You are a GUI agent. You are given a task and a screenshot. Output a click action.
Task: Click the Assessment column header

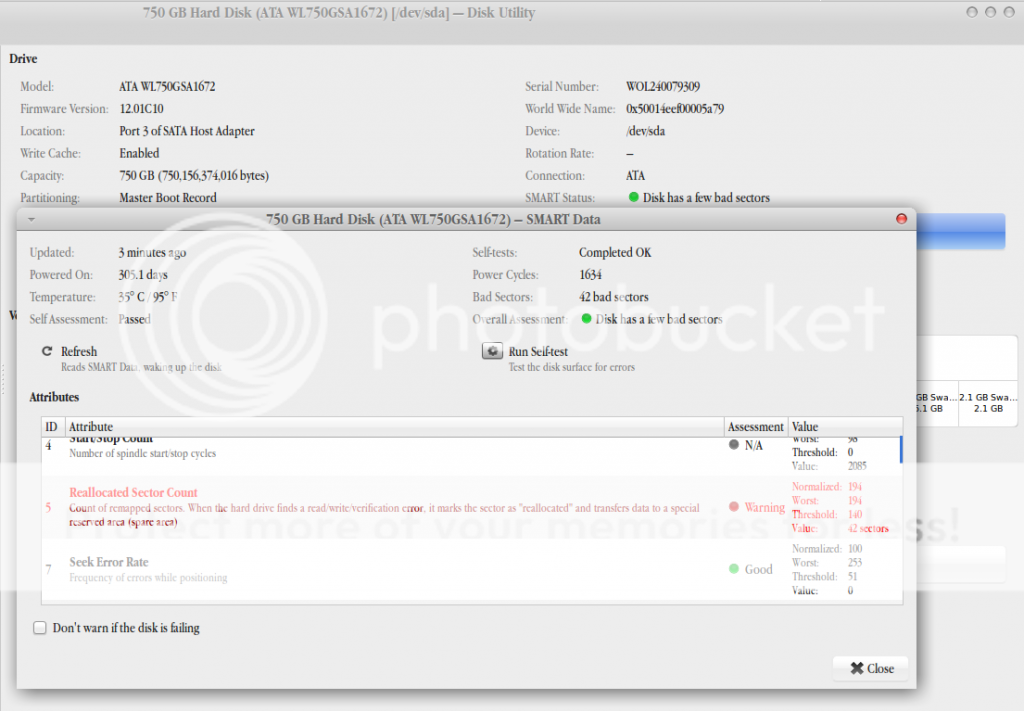tap(755, 427)
